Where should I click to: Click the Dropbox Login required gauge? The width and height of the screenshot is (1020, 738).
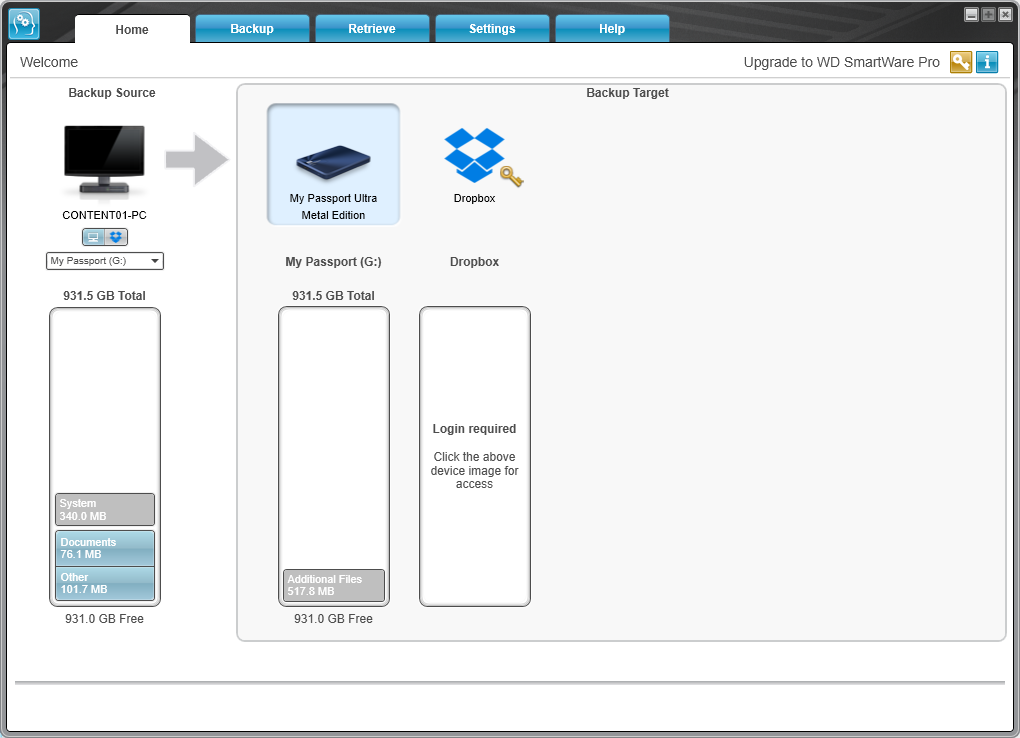(475, 456)
